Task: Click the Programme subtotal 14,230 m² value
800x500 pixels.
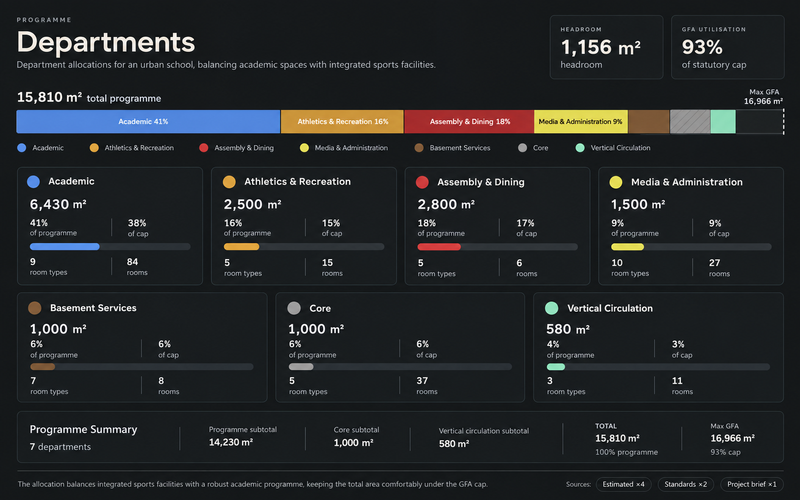Action: click(231, 442)
